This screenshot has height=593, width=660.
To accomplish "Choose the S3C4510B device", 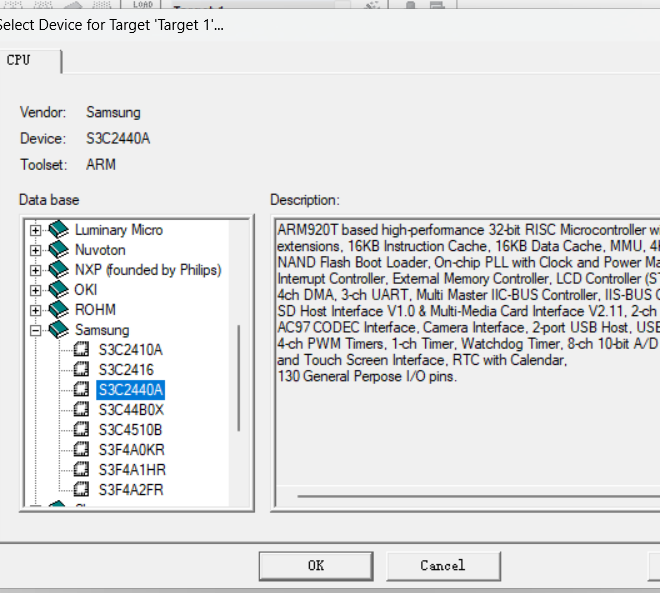I will pyautogui.click(x=130, y=430).
